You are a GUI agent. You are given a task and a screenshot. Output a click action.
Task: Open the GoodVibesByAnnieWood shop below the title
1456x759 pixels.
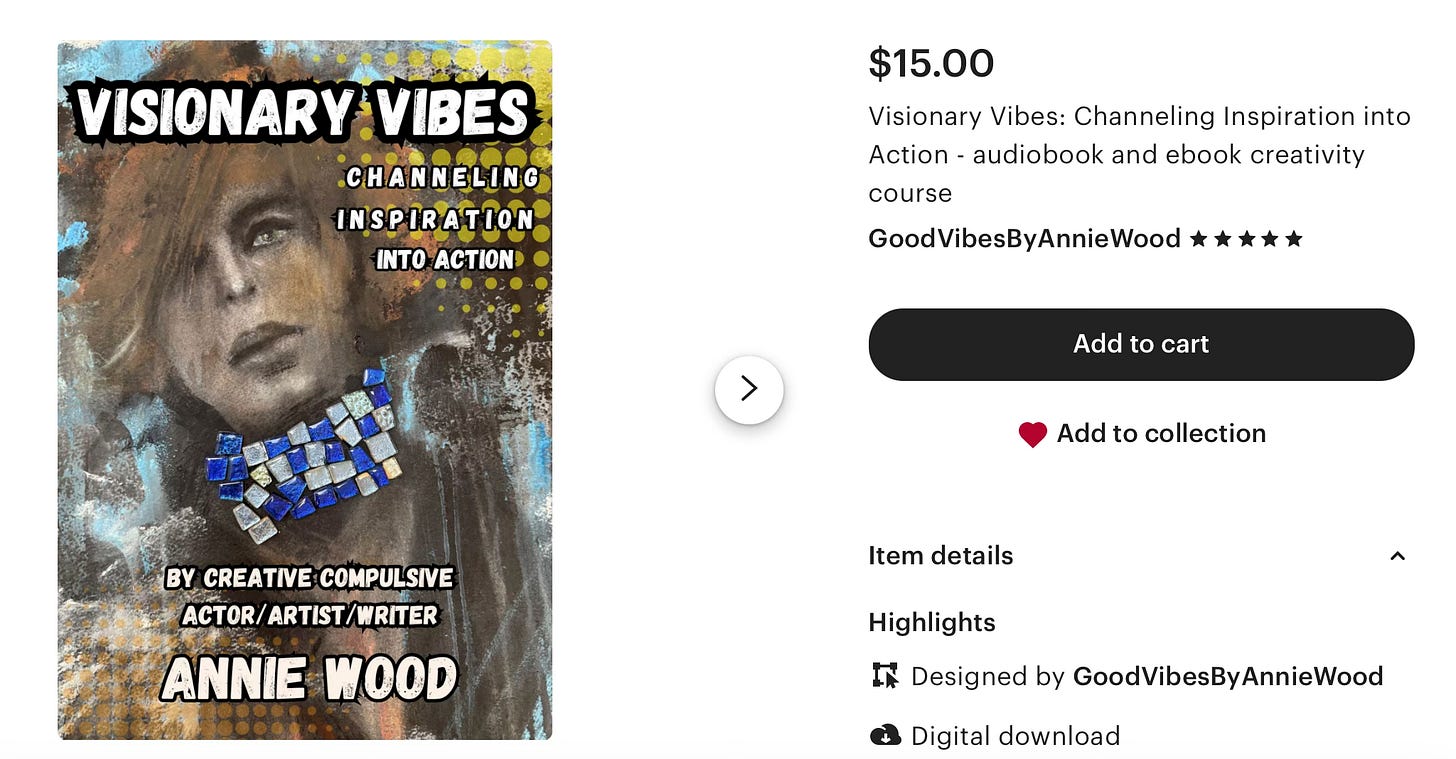1024,239
